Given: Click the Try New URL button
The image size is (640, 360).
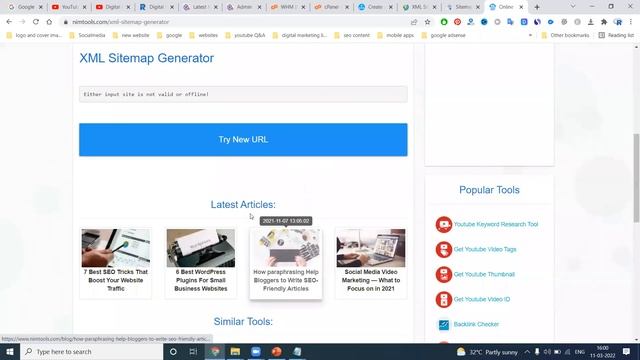Looking at the screenshot, I should coord(243,140).
